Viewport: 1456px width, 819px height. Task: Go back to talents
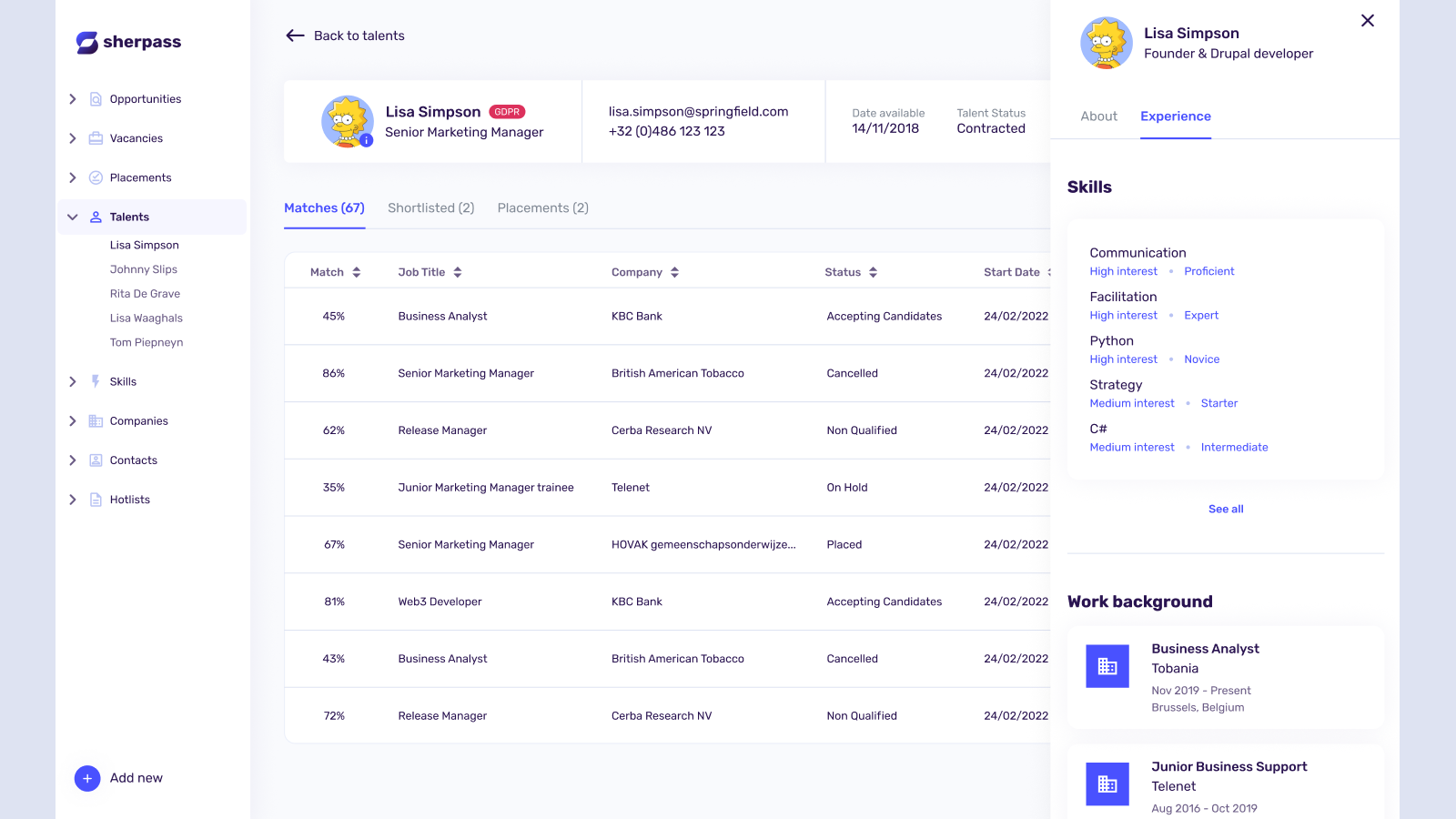coord(345,35)
